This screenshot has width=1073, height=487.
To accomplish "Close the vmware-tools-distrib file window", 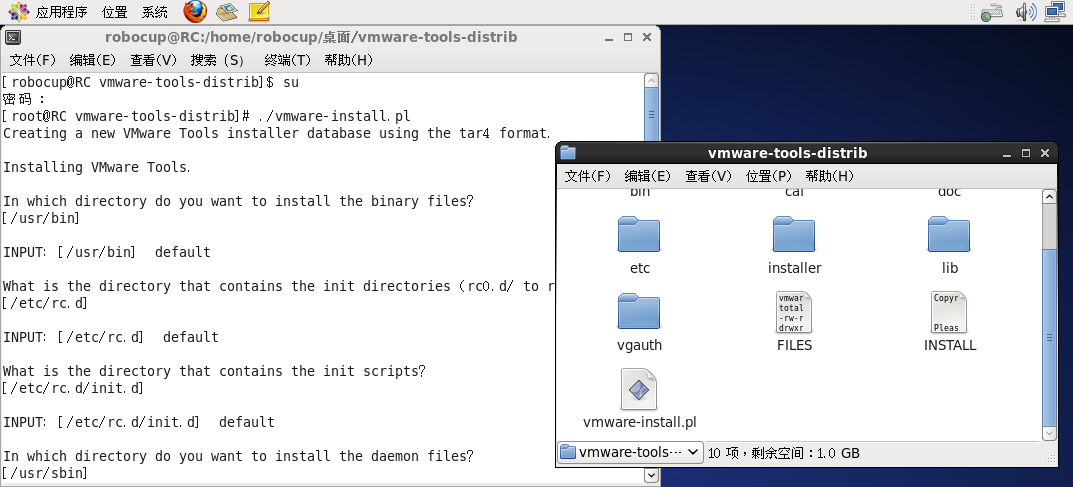I will click(1044, 153).
